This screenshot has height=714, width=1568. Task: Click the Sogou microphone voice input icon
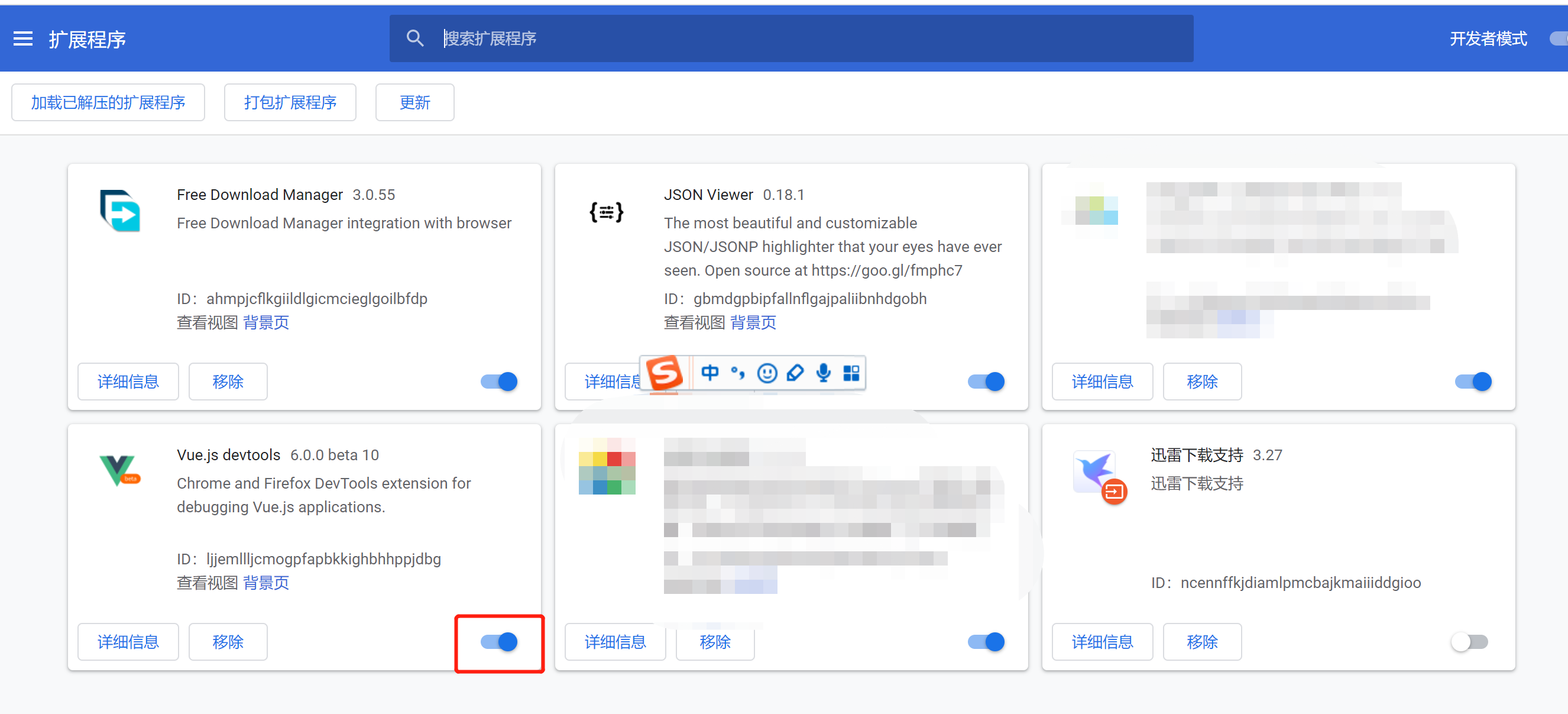[x=823, y=372]
